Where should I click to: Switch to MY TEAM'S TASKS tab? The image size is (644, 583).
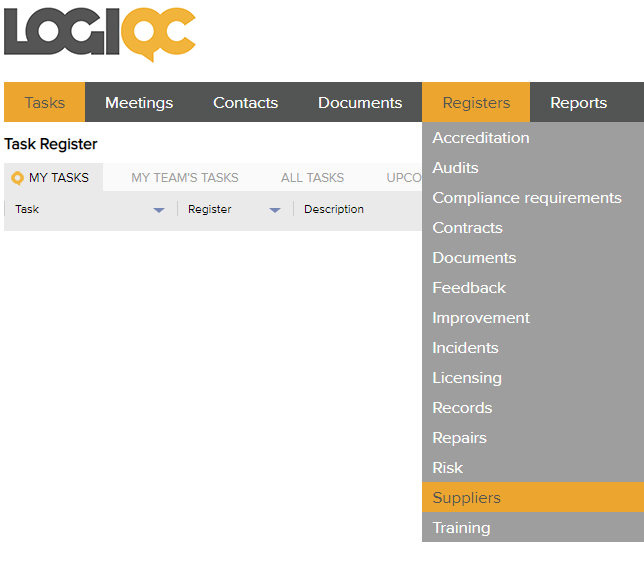[185, 178]
